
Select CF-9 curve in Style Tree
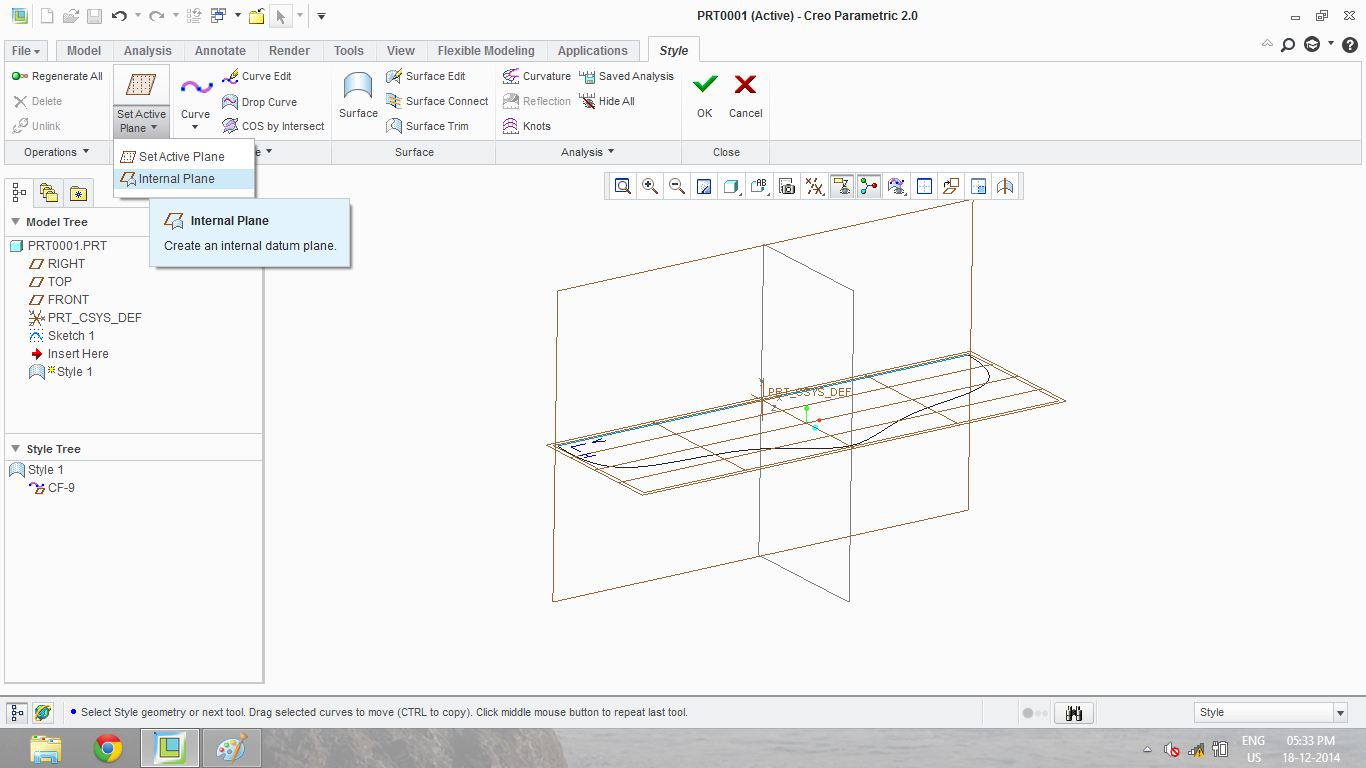[x=52, y=488]
